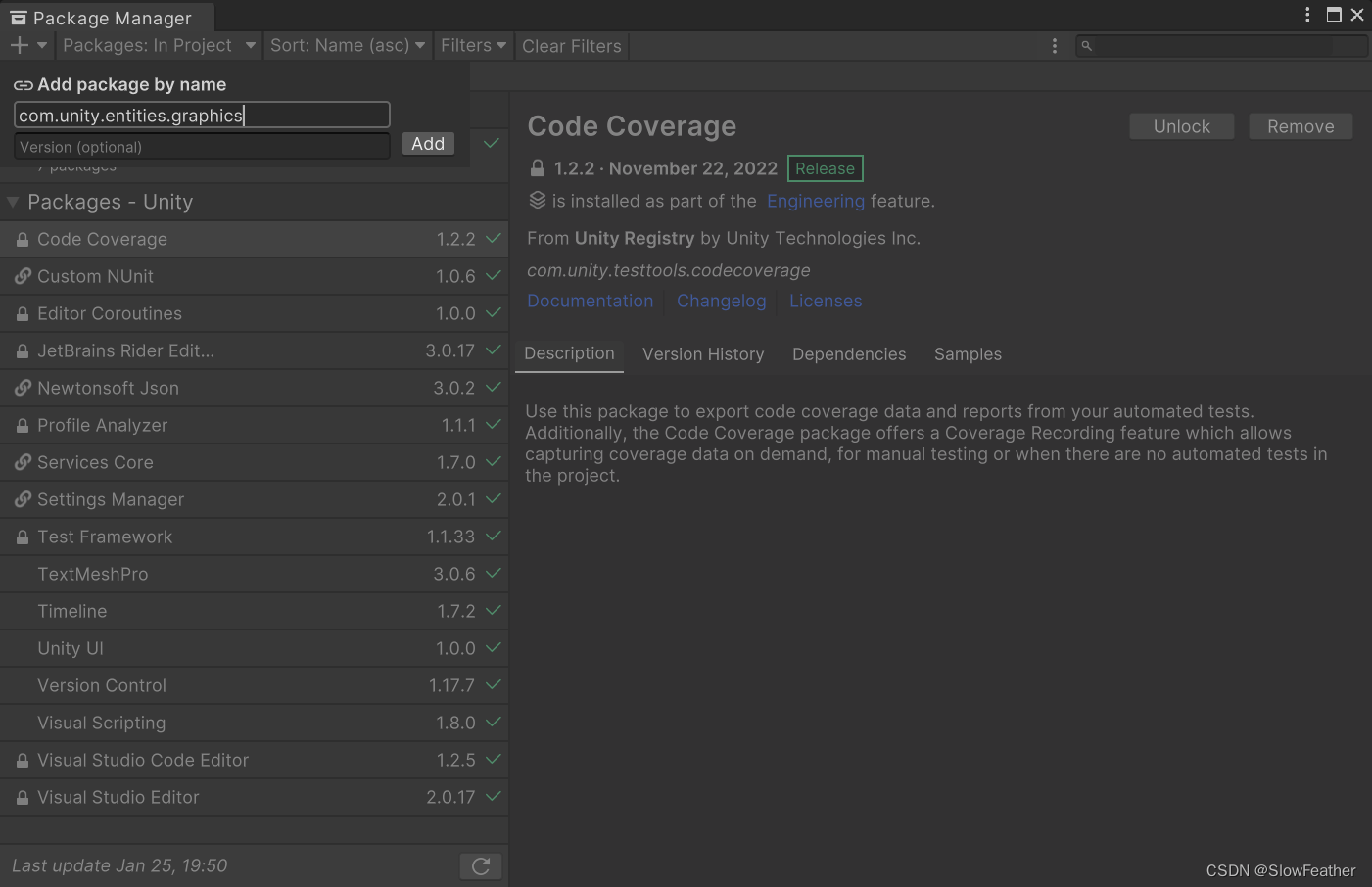The width and height of the screenshot is (1372, 887).
Task: Select Profile Analyzer package
Action: point(255,425)
